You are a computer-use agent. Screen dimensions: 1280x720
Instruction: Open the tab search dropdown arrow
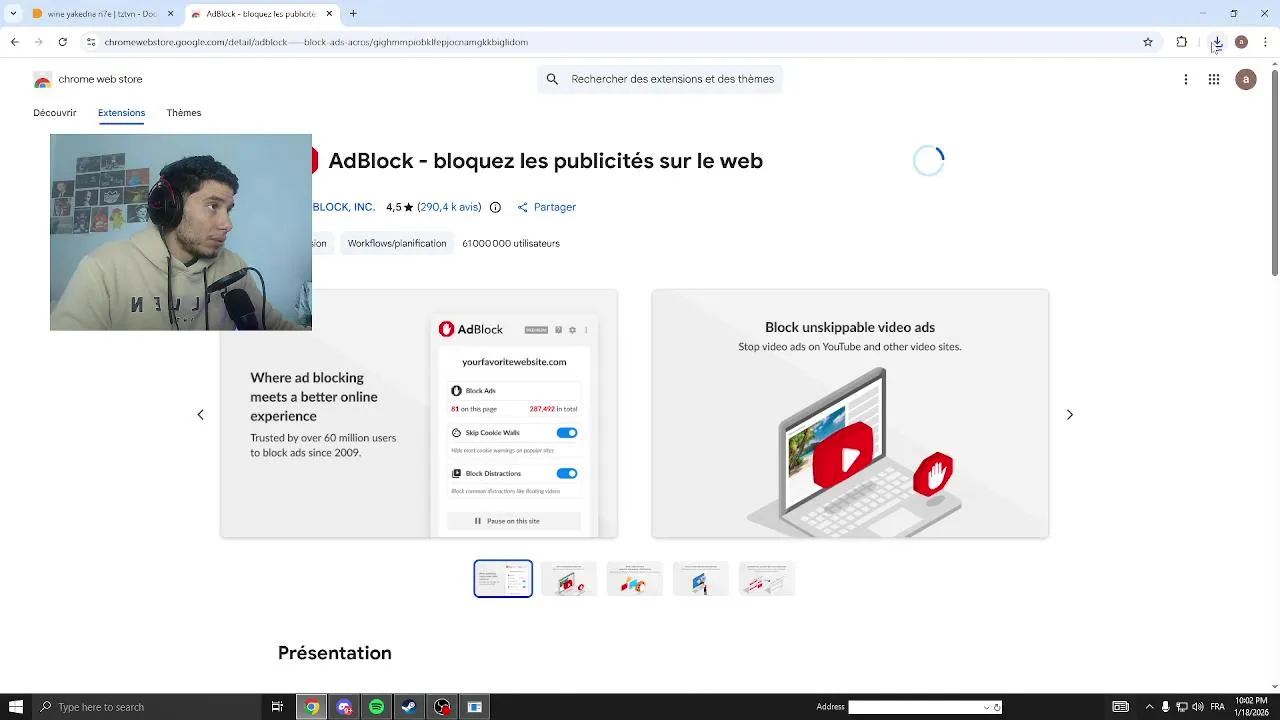coord(13,14)
